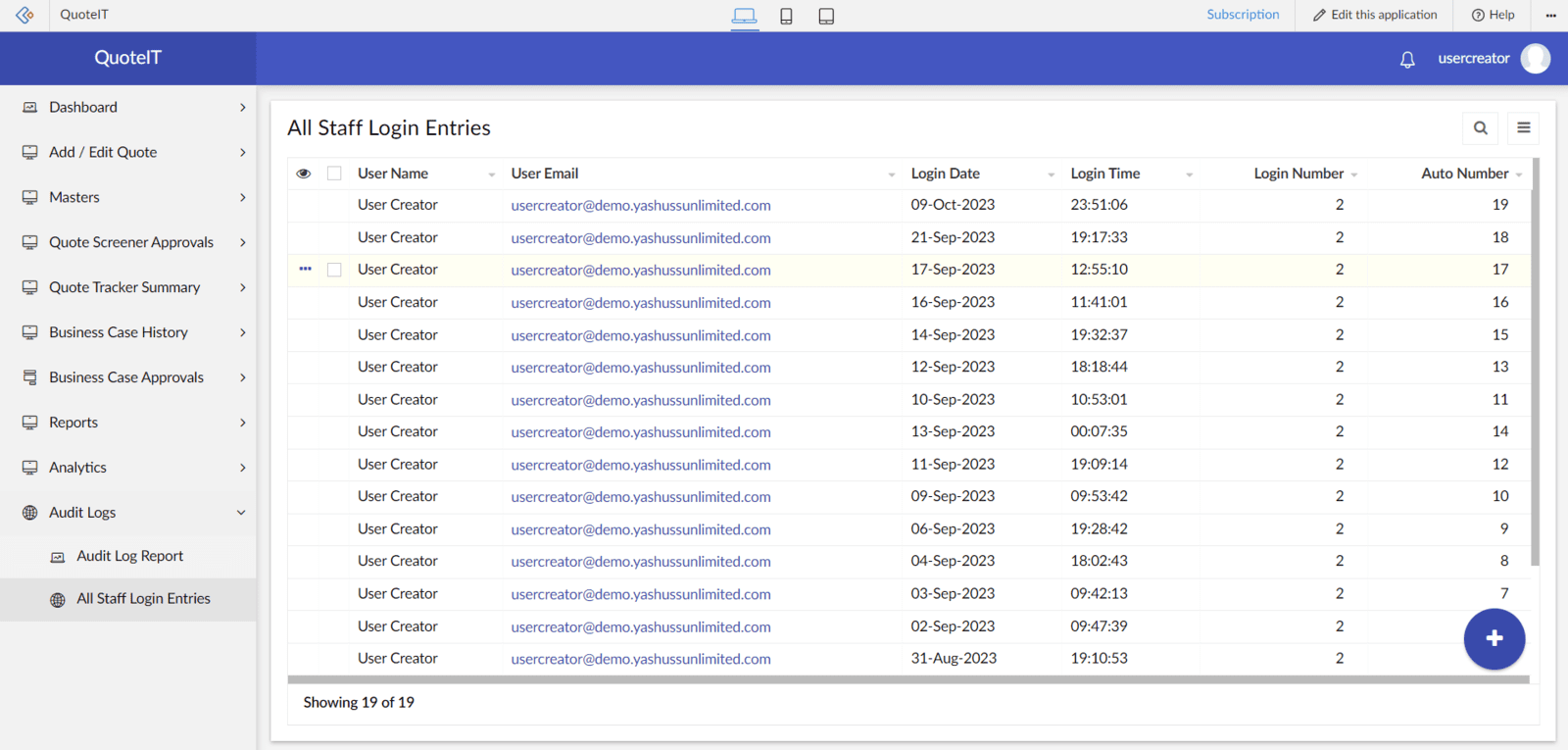The height and width of the screenshot is (750, 1568).
Task: Switch to mobile phone preview icon
Action: tap(786, 16)
